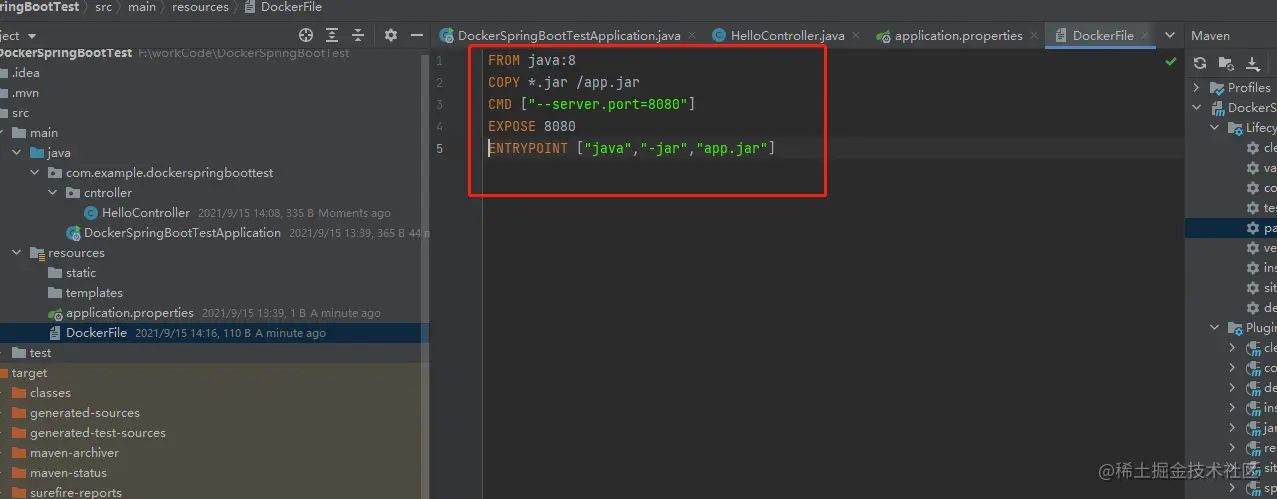
Task: Expand Profiles node in Maven panel
Action: [1198, 88]
